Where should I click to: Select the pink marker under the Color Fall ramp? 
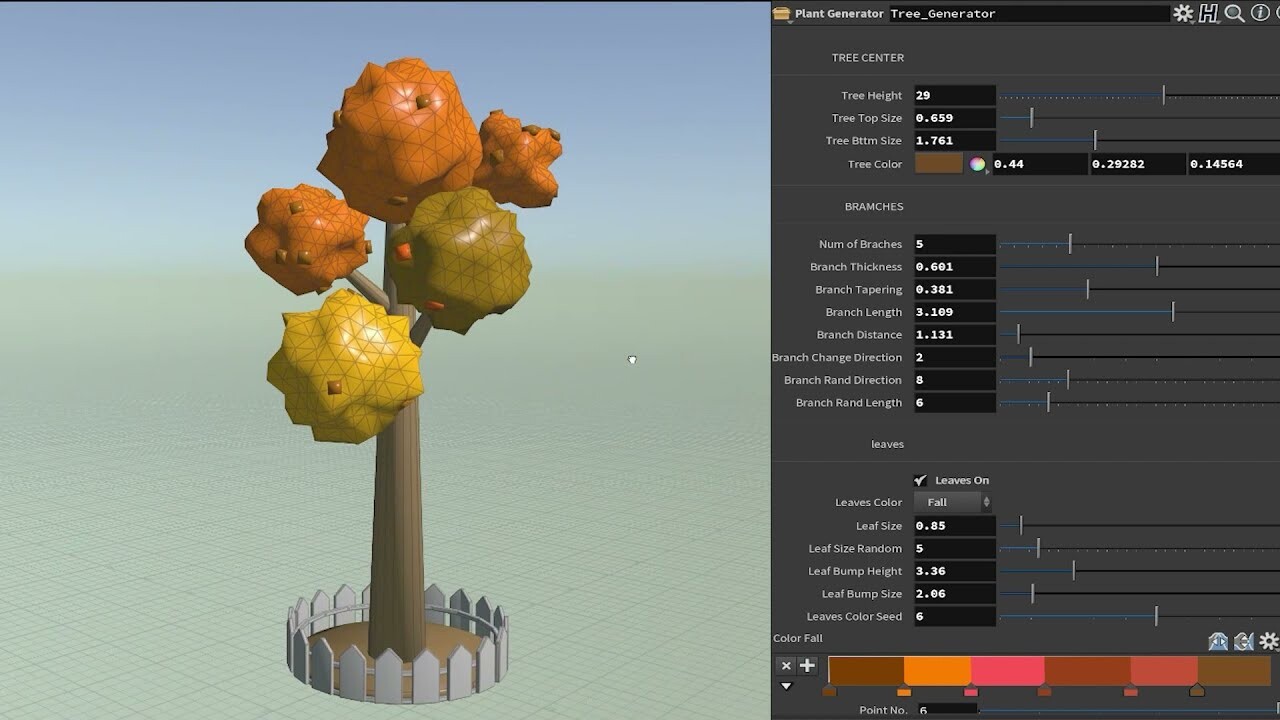[970, 691]
